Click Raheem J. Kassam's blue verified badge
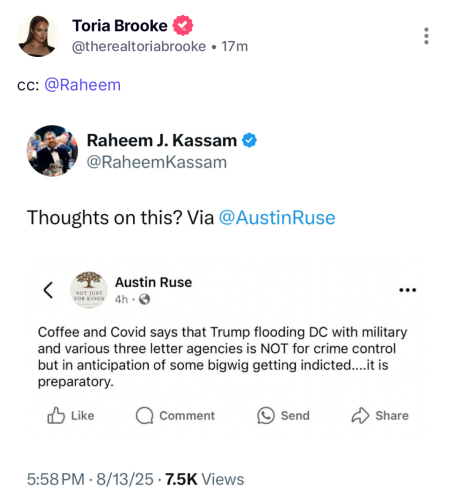456x500 pixels. click(x=249, y=140)
